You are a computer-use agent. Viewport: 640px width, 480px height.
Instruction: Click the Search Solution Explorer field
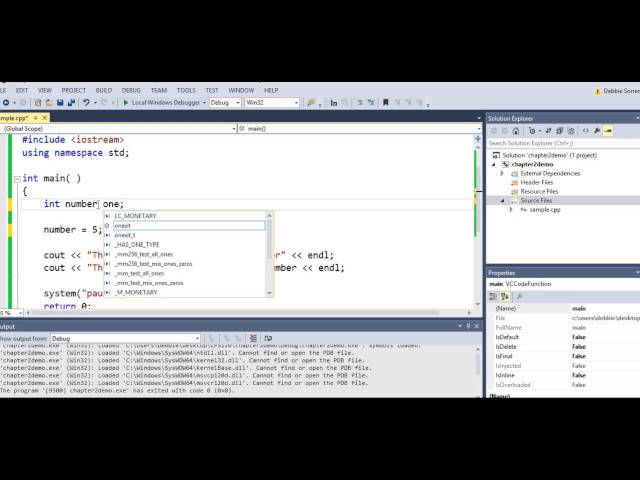pyautogui.click(x=563, y=143)
